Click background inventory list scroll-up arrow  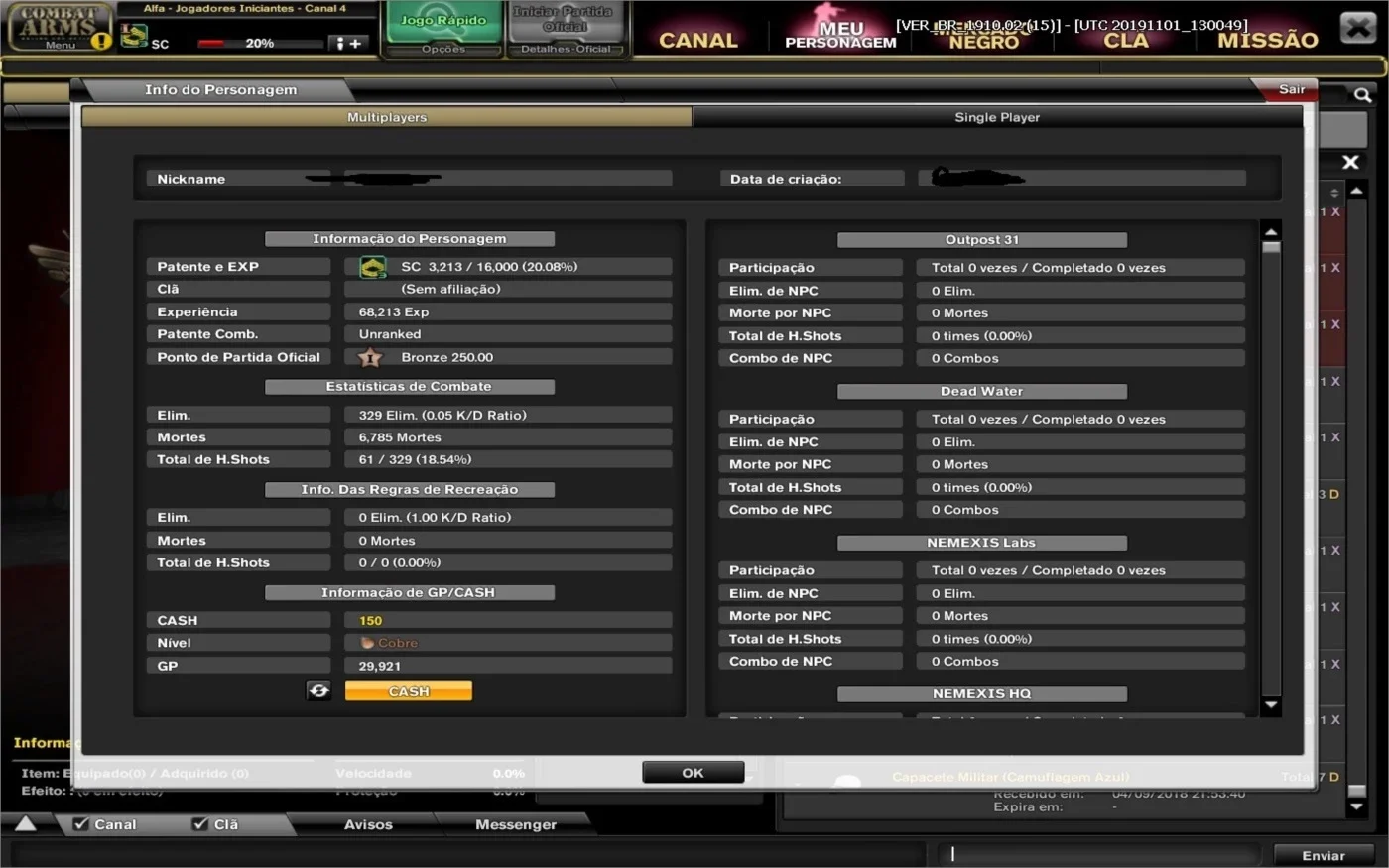point(1356,190)
